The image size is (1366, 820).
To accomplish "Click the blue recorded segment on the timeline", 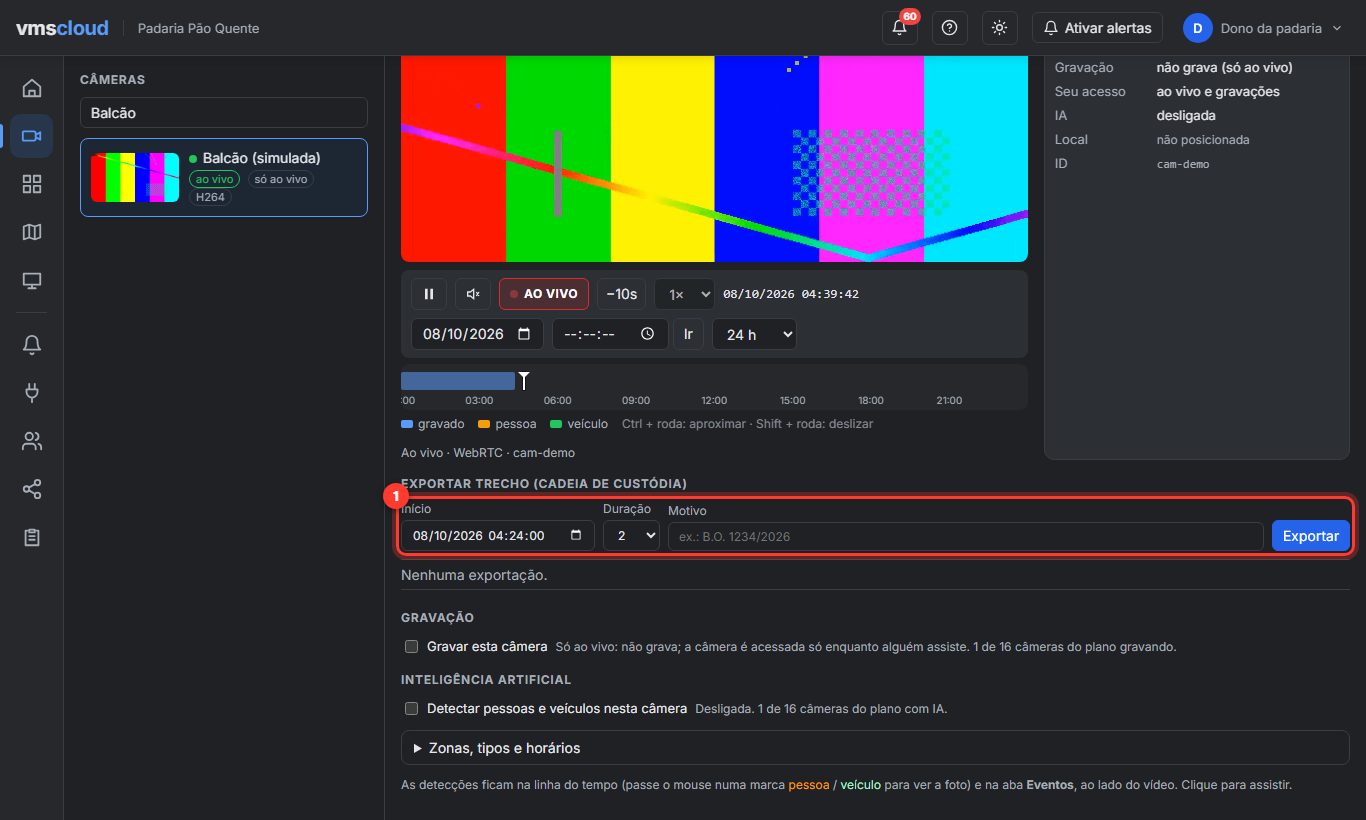I will click(458, 381).
